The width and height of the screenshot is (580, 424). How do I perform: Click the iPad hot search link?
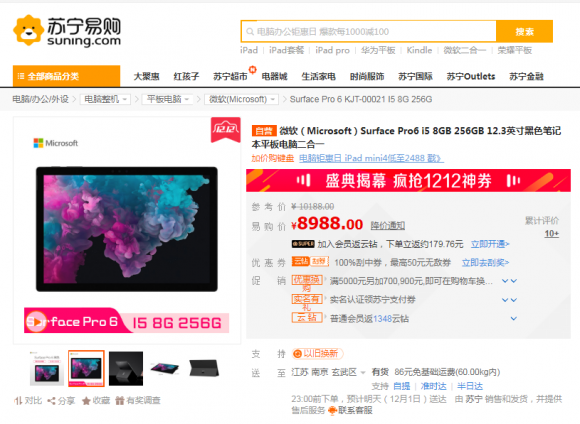pyautogui.click(x=249, y=50)
